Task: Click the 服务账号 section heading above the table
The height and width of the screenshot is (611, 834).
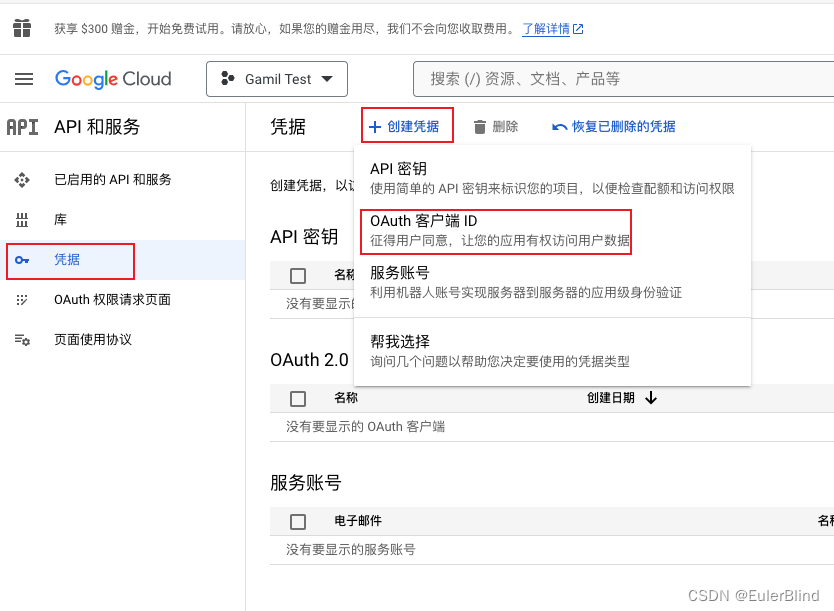Action: (305, 483)
